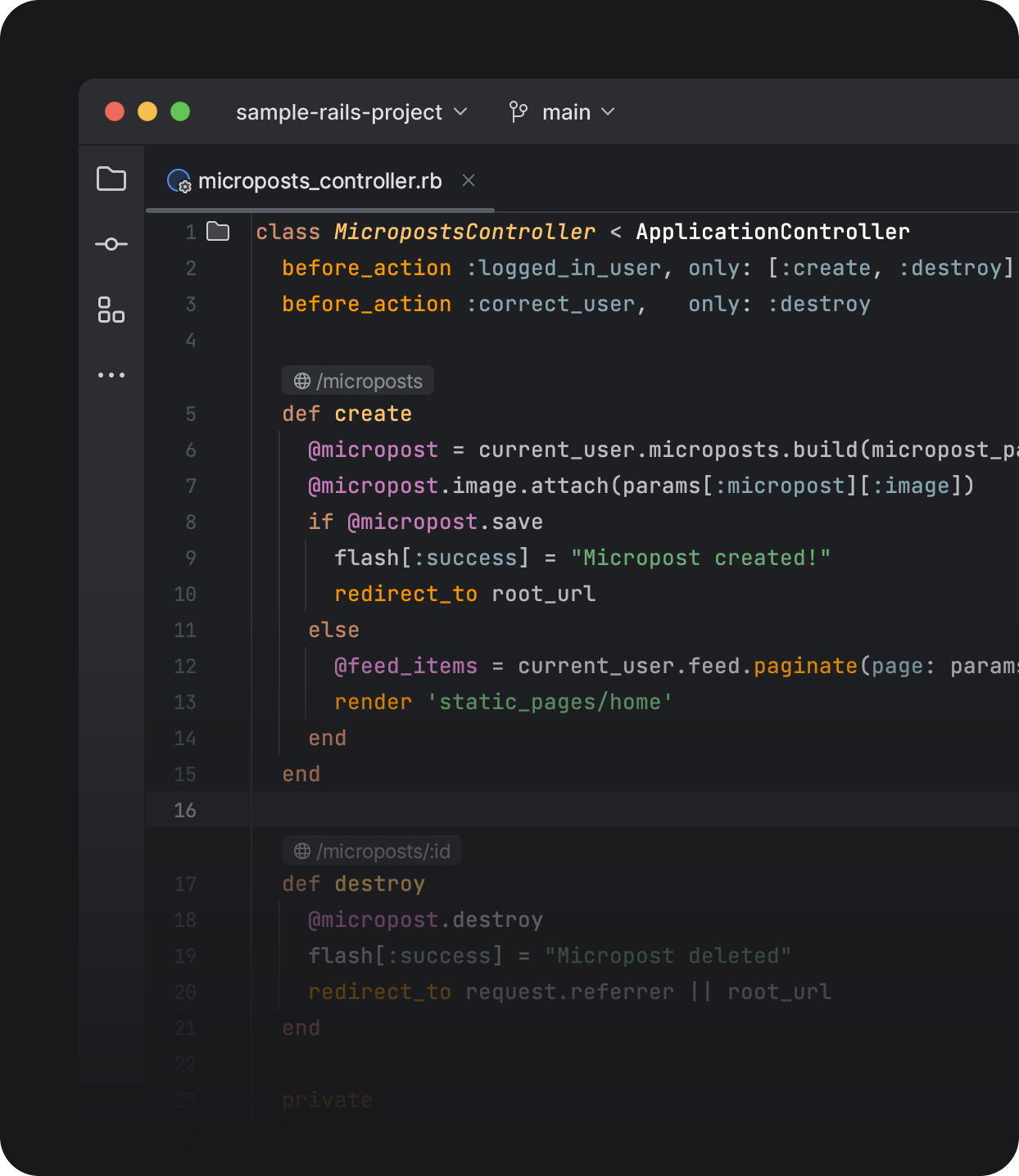Click the MicropostsController class name

464,232
